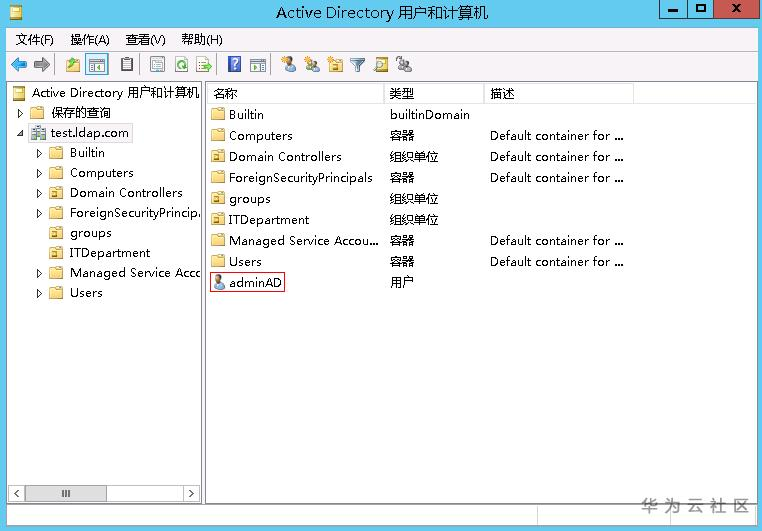
Task: Click the Up one level folder icon
Action: 73,65
